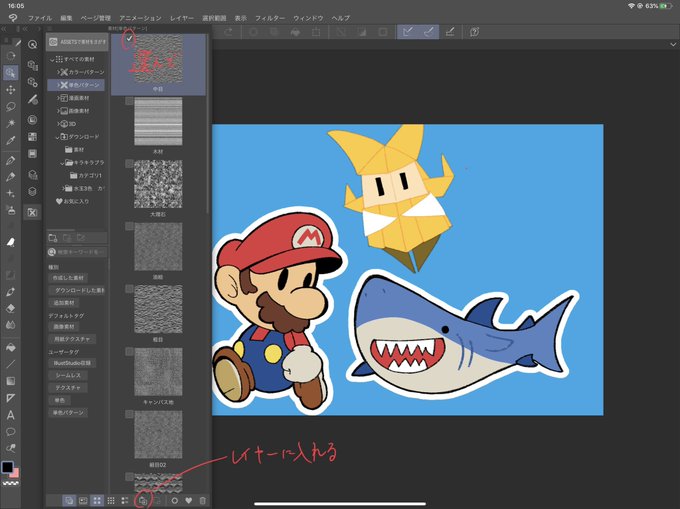Open Clip Studio support help icon
The image size is (680, 509).
click(x=475, y=32)
